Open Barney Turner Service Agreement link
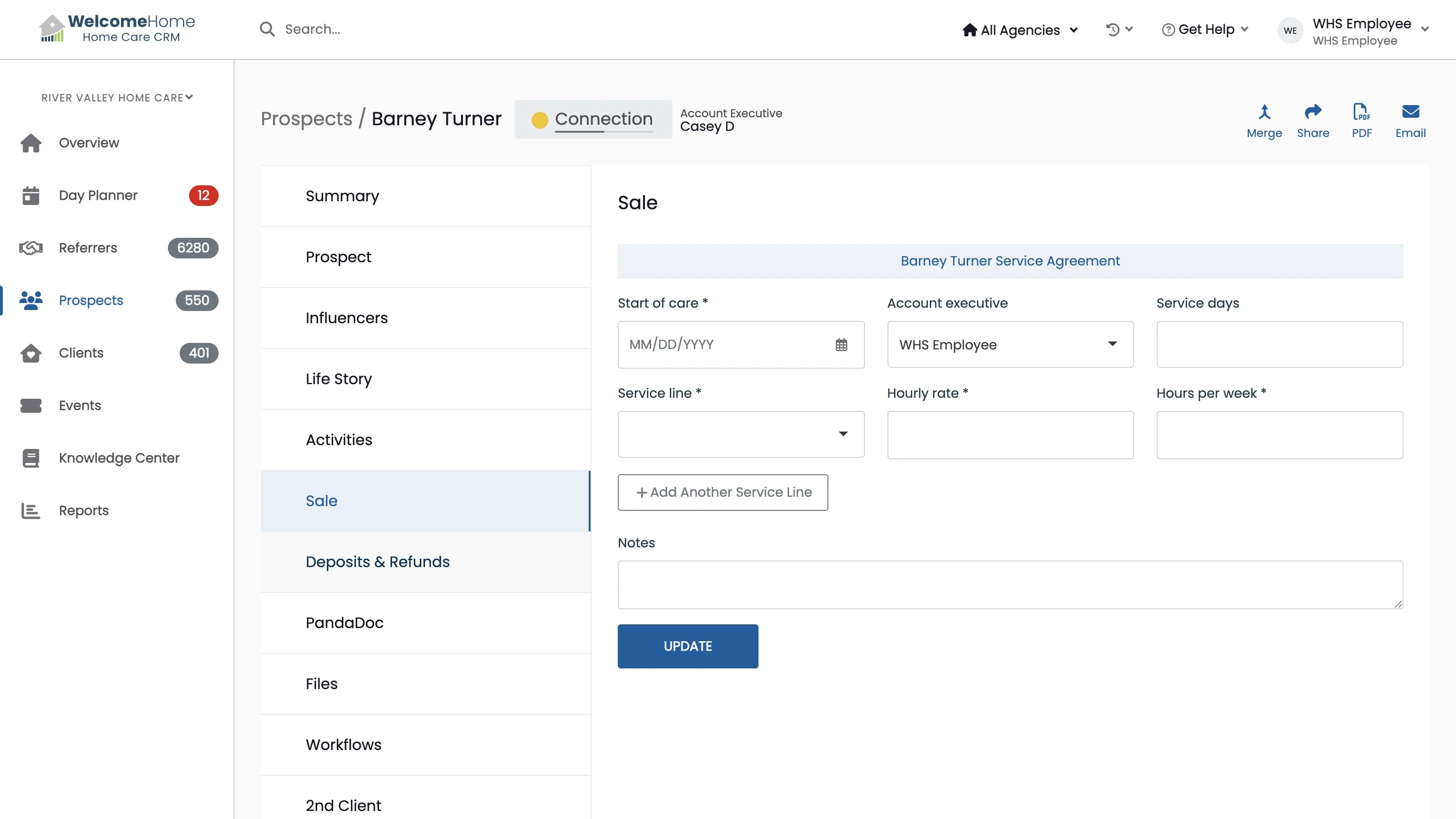The image size is (1456, 819). coord(1009,261)
